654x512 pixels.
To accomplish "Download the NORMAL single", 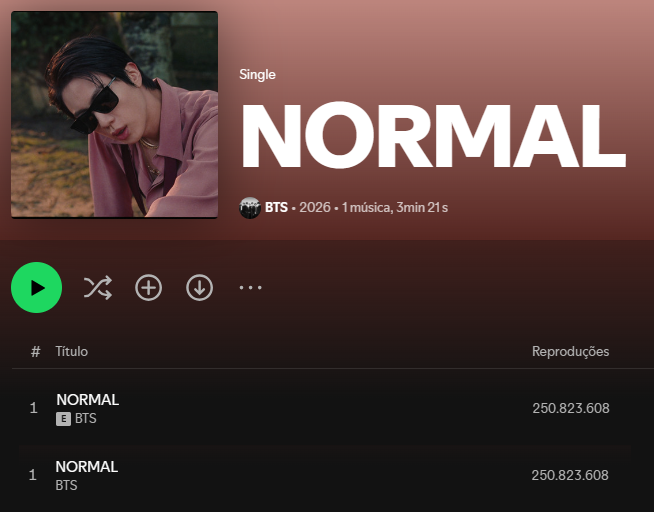I will coord(199,287).
